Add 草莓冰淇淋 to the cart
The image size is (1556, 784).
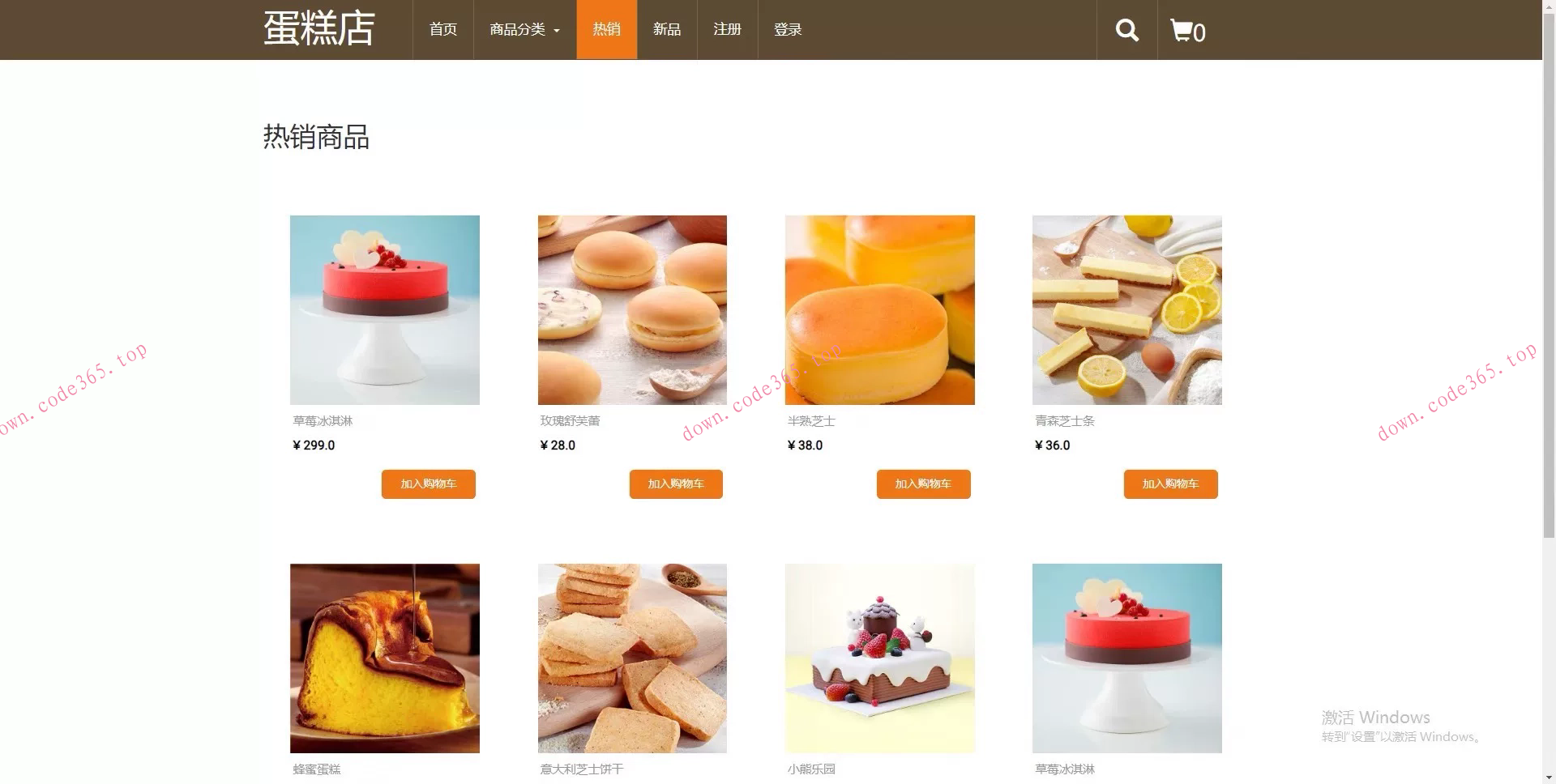pos(429,484)
